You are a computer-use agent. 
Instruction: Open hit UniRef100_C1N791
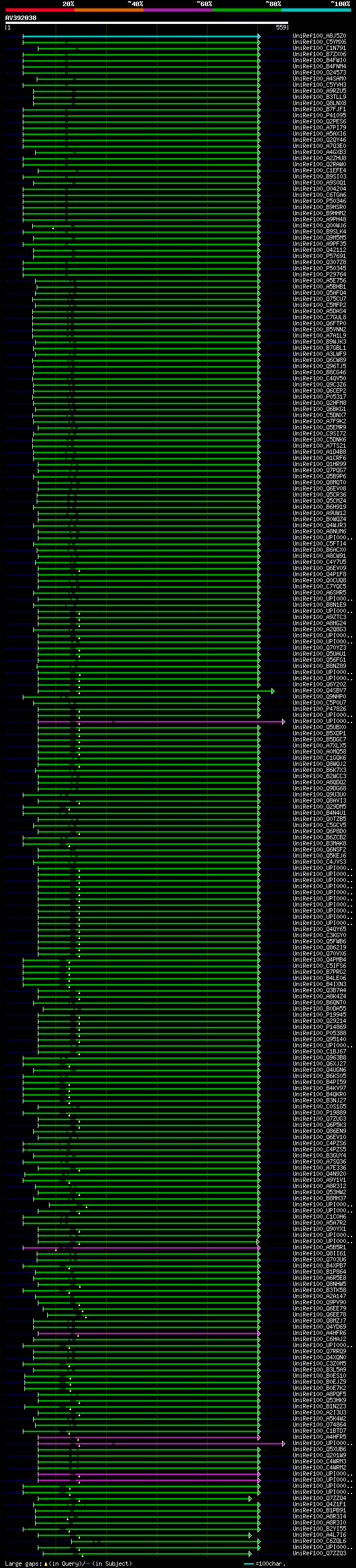pos(319,48)
